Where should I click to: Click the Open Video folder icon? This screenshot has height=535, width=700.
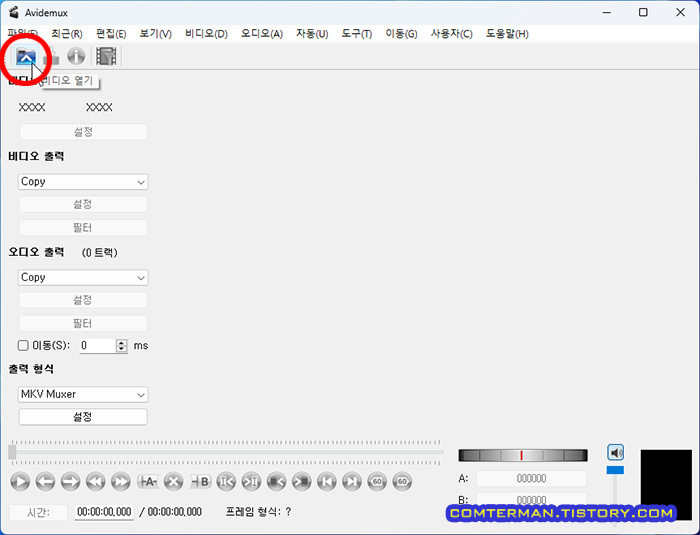pyautogui.click(x=26, y=56)
